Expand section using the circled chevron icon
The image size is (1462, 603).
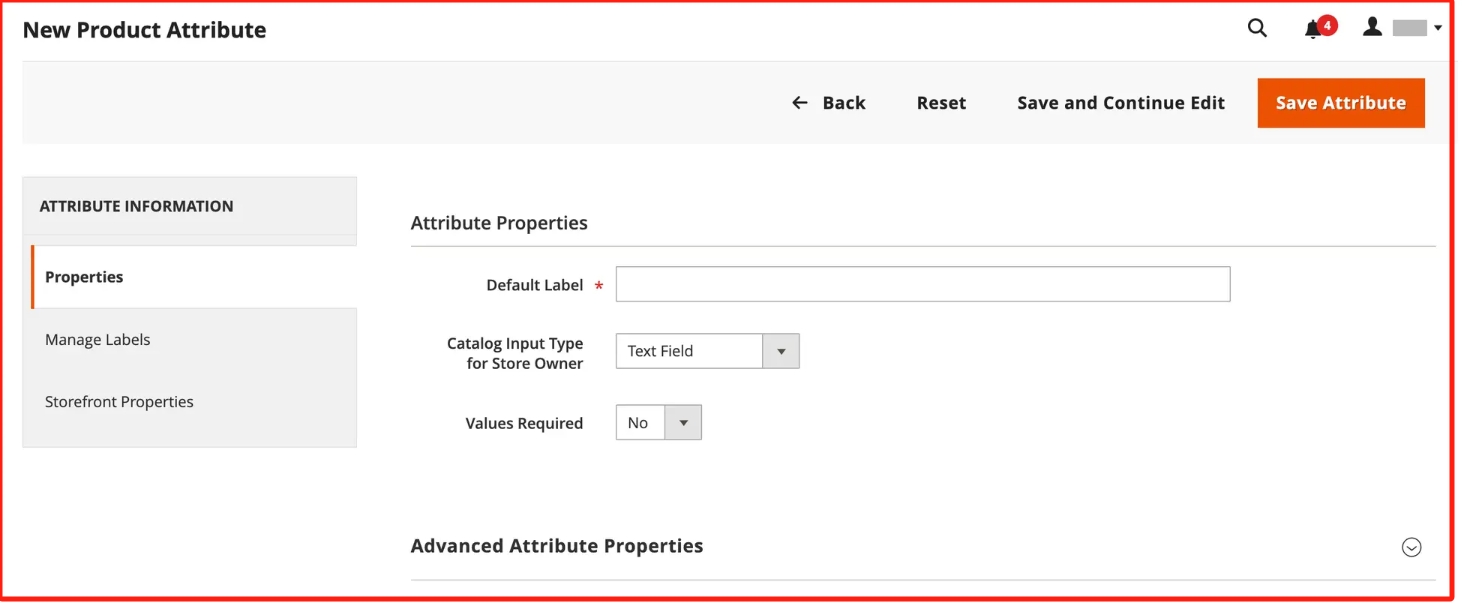(1411, 547)
